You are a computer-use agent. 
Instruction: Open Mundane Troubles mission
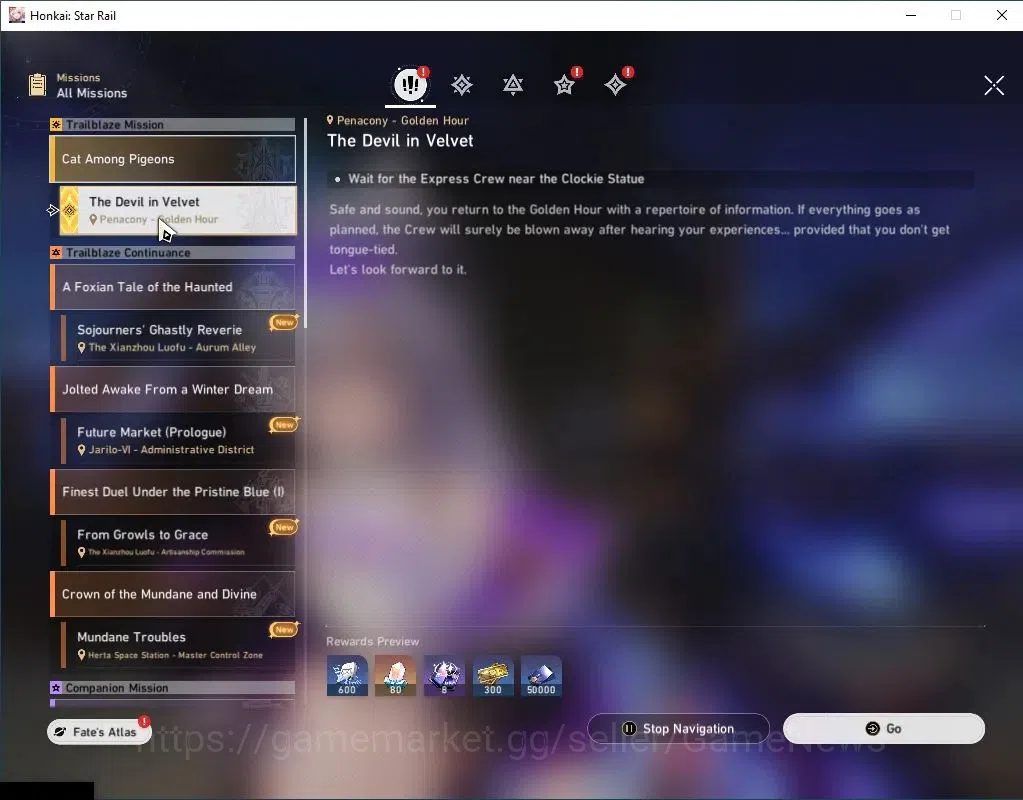178,645
